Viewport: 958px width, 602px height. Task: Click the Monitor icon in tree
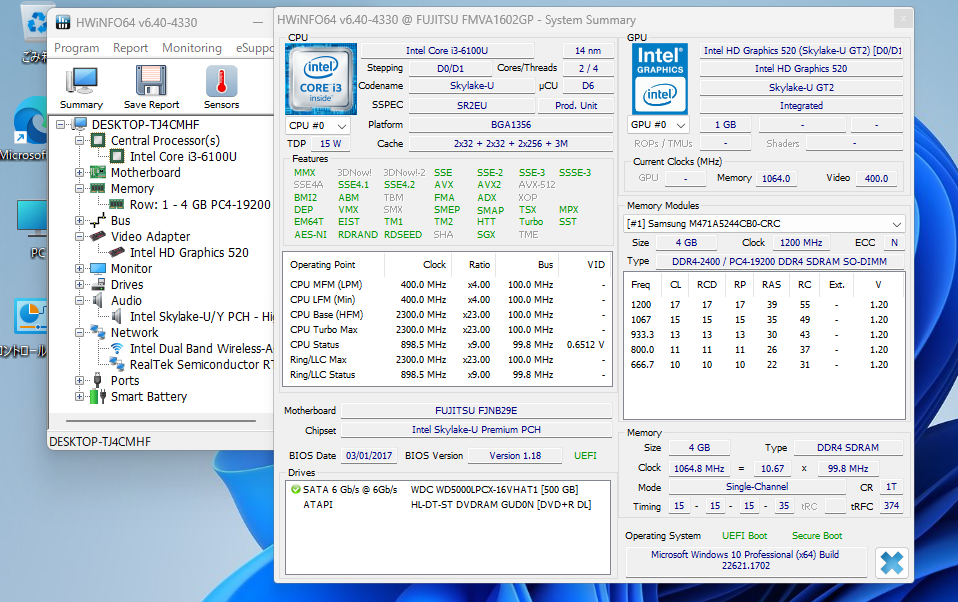[x=98, y=268]
